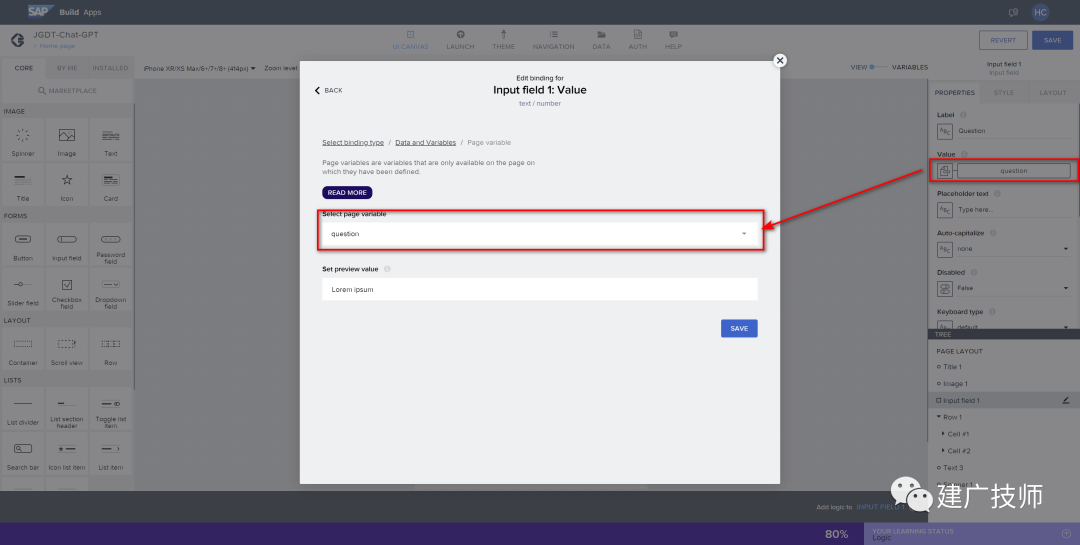The height and width of the screenshot is (545, 1080).
Task: Click the Data and Variables breadcrumb
Action: tap(426, 143)
